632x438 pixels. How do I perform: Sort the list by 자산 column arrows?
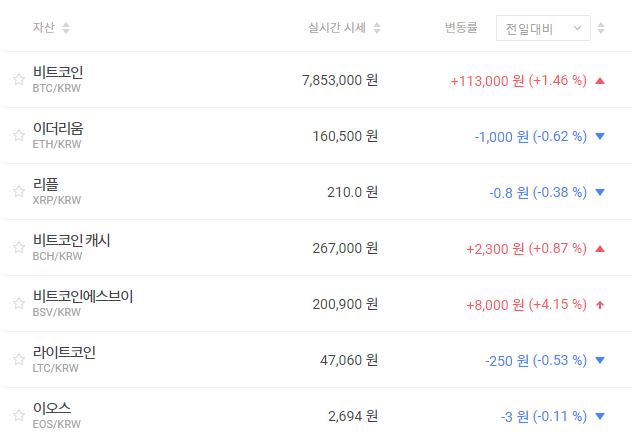click(66, 28)
